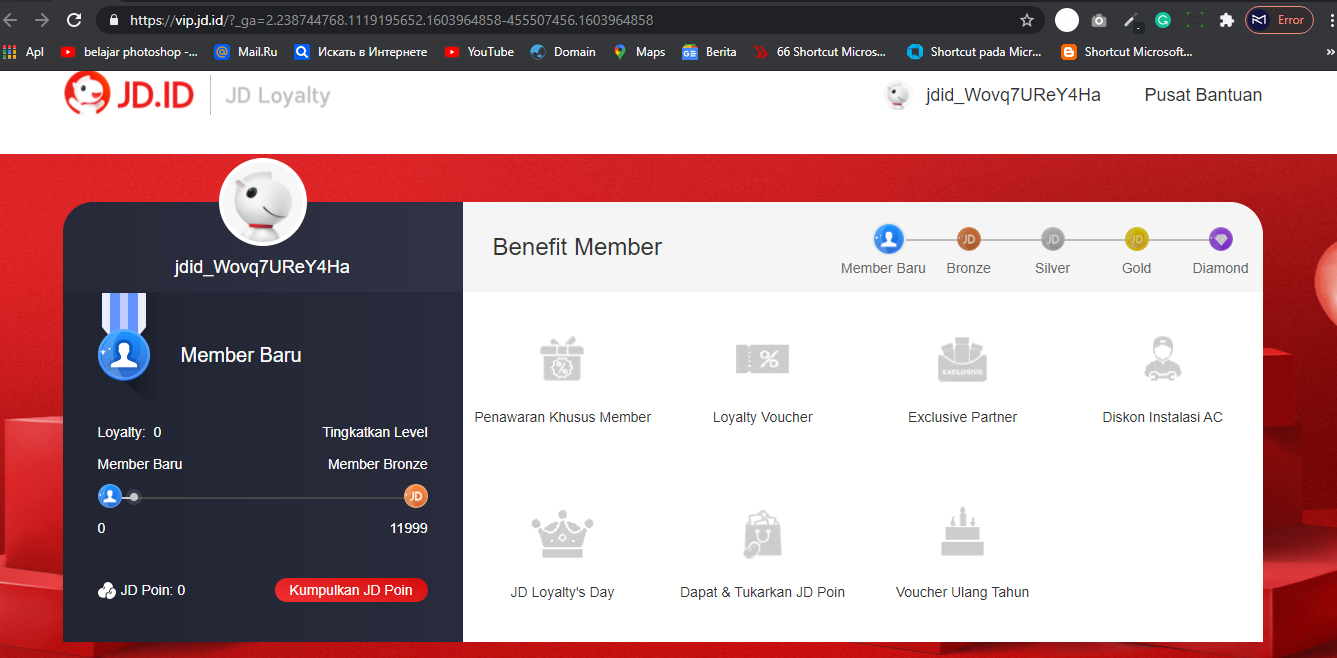Click the Bronze JD progress bar end icon

416,496
